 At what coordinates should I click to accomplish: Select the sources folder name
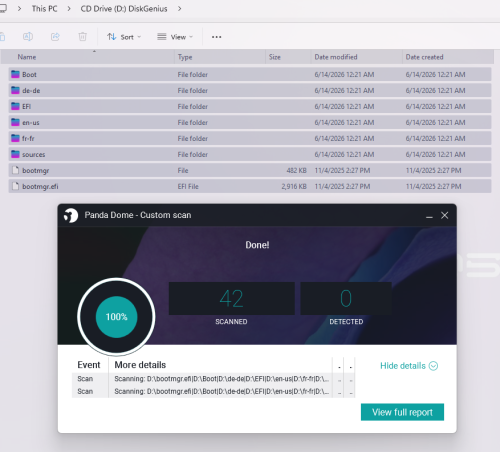point(34,154)
